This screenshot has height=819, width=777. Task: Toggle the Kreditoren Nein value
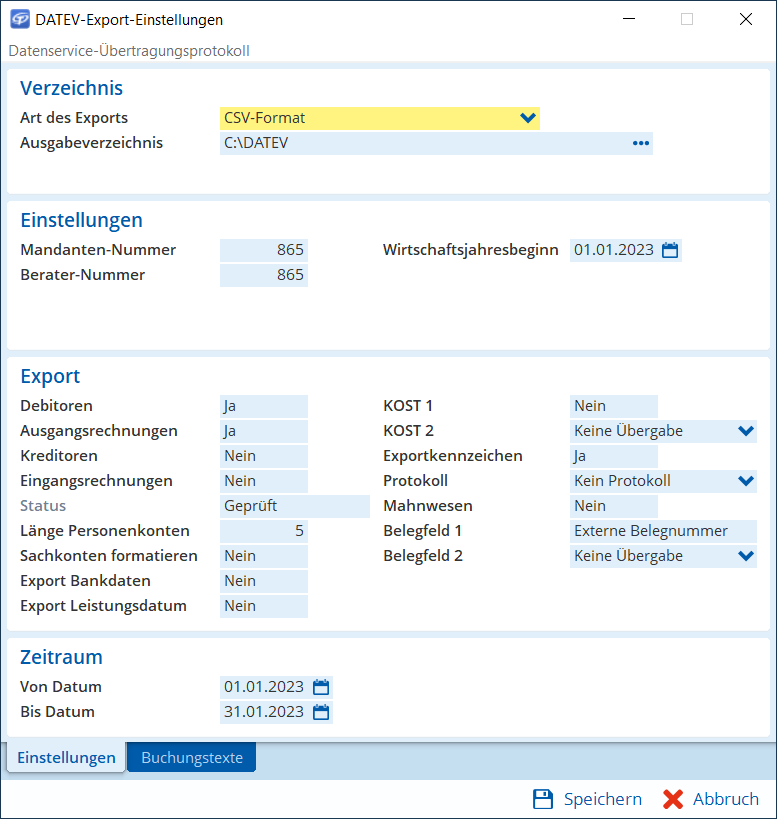click(264, 456)
